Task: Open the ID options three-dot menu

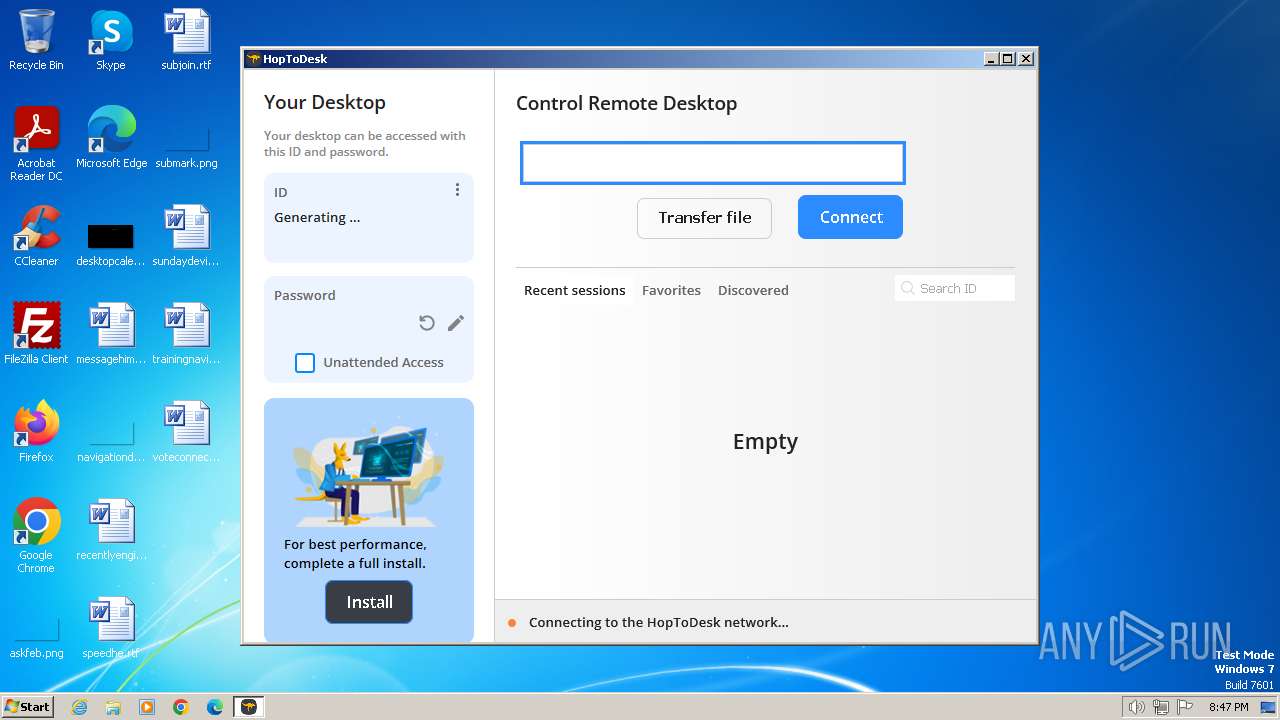Action: (457, 190)
